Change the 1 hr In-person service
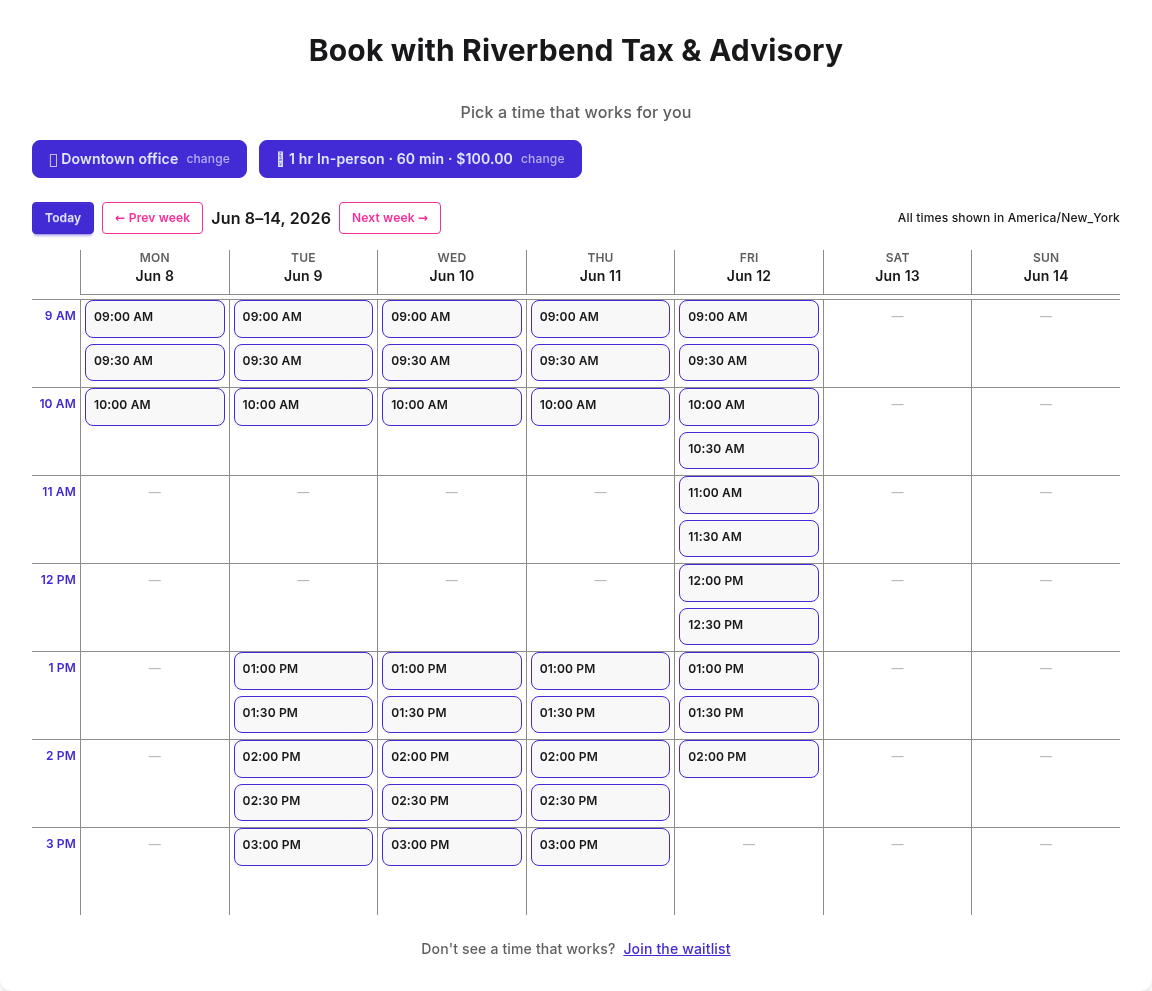 [x=420, y=159]
